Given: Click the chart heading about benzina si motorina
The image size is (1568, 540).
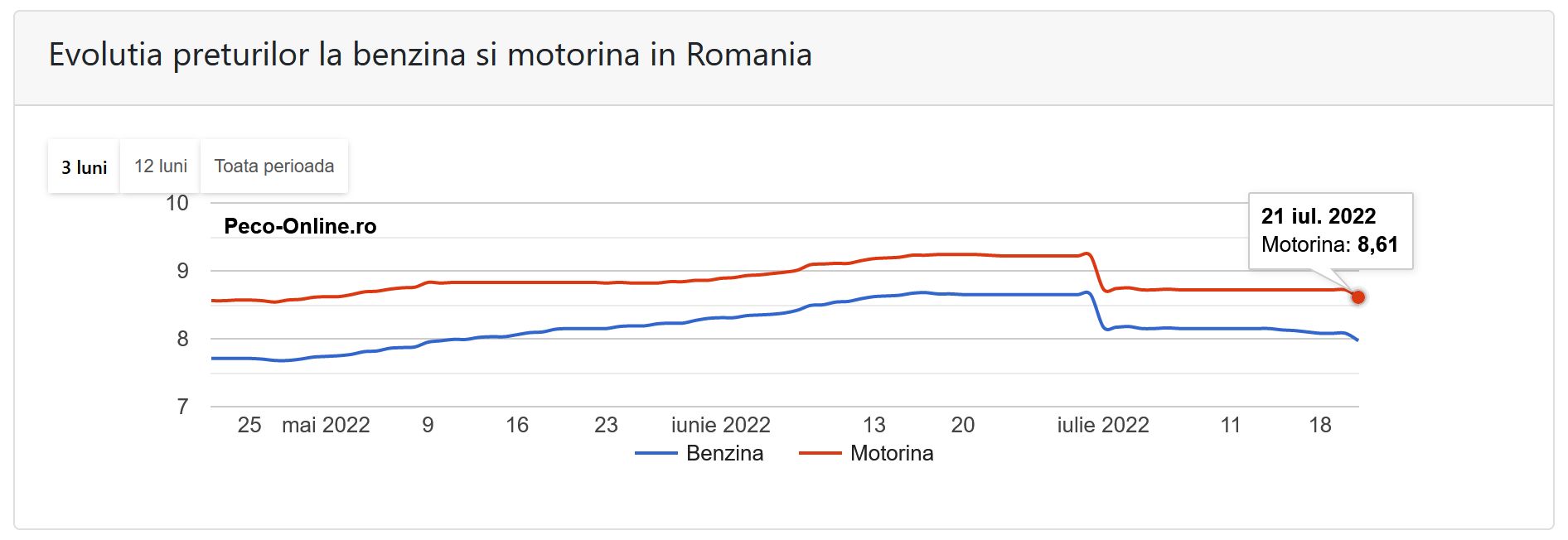Looking at the screenshot, I should click(430, 55).
